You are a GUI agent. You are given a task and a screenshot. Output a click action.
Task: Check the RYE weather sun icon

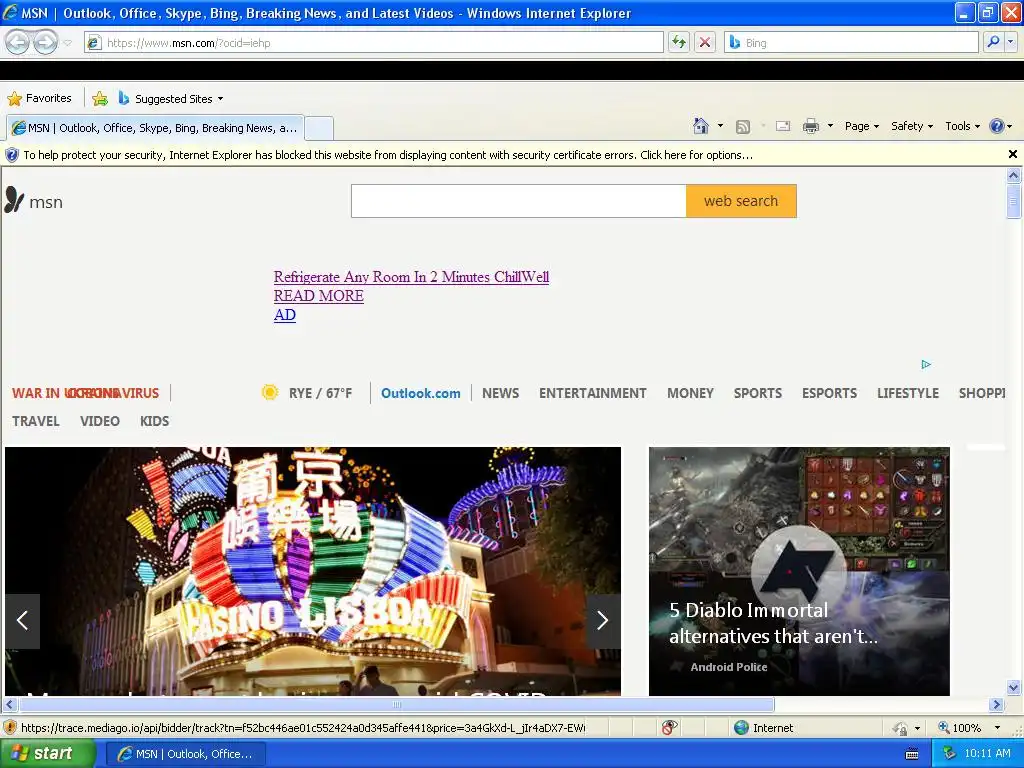[270, 392]
